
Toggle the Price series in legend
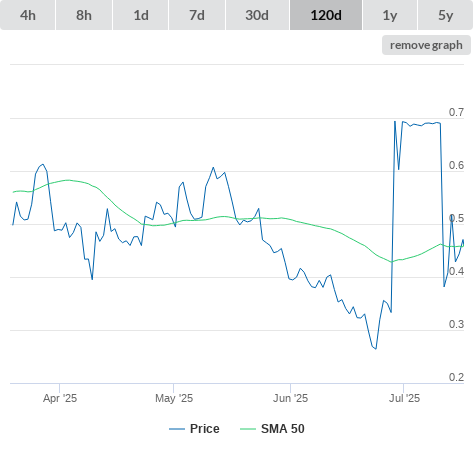(194, 429)
